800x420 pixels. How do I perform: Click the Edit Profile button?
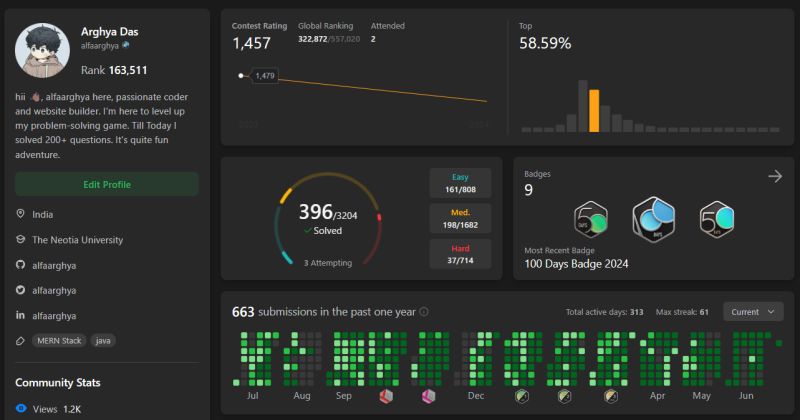(107, 184)
